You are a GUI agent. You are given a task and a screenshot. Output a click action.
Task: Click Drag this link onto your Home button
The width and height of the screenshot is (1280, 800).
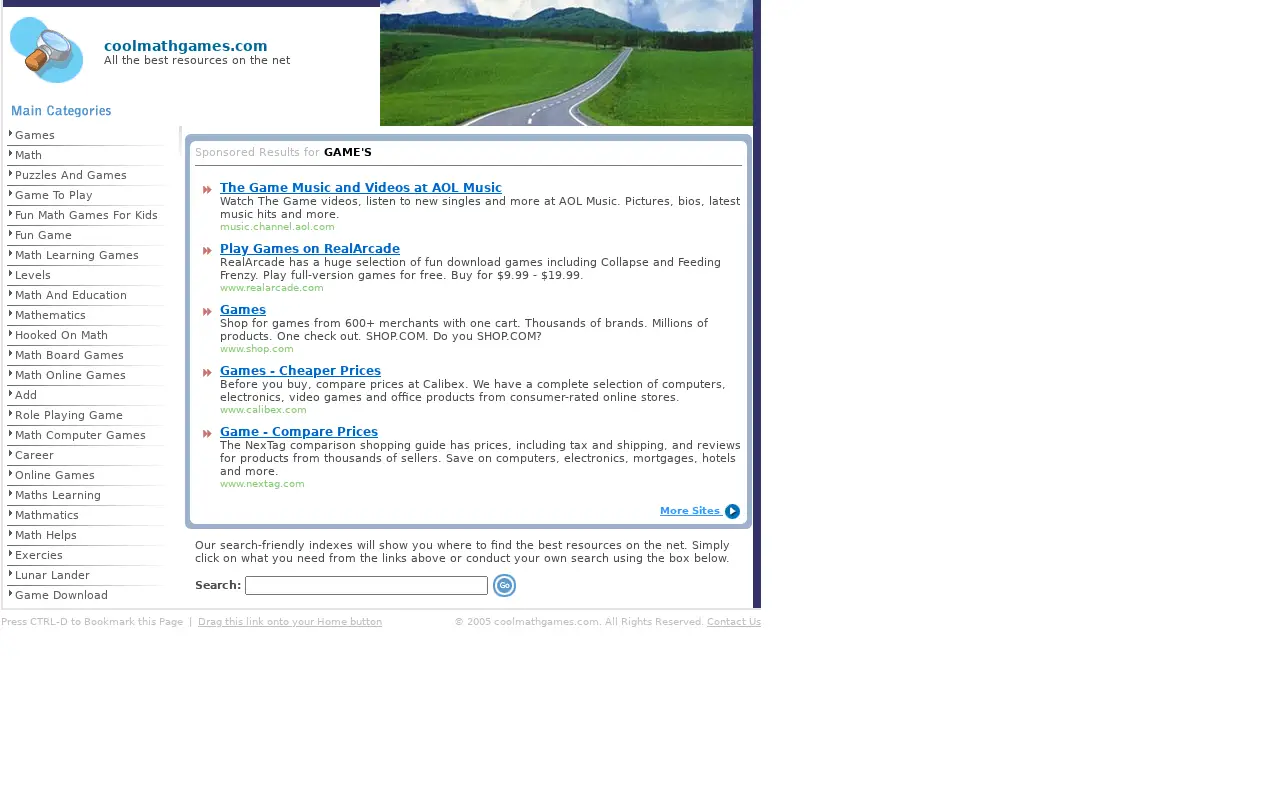pos(290,622)
